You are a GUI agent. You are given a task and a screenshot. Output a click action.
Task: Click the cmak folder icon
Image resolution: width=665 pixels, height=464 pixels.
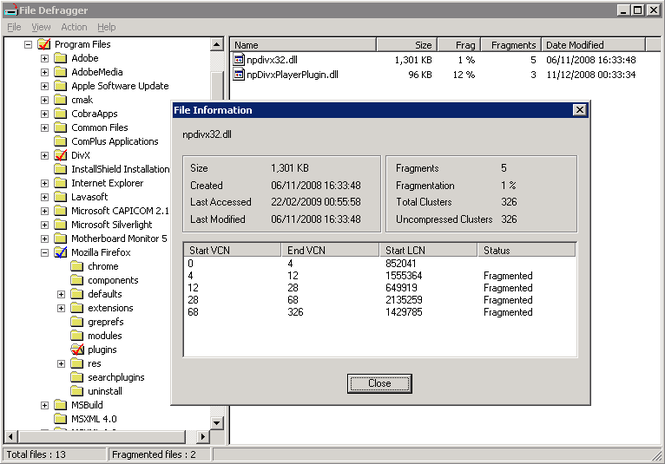[61, 100]
